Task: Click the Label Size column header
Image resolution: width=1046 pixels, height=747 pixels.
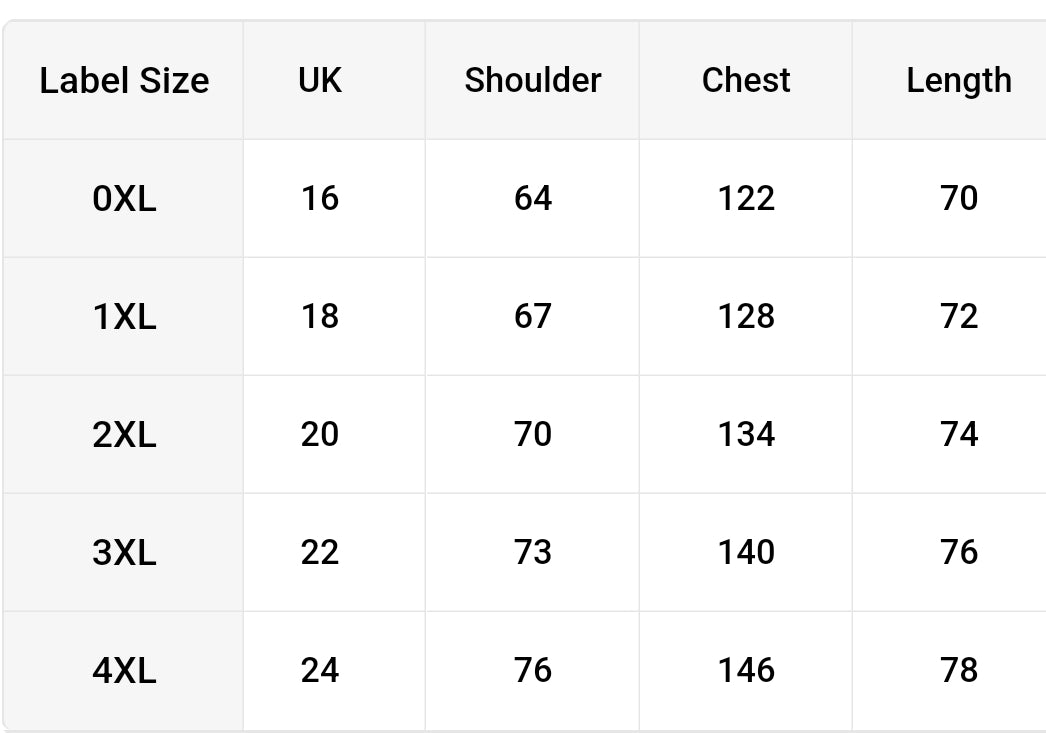Action: click(124, 81)
